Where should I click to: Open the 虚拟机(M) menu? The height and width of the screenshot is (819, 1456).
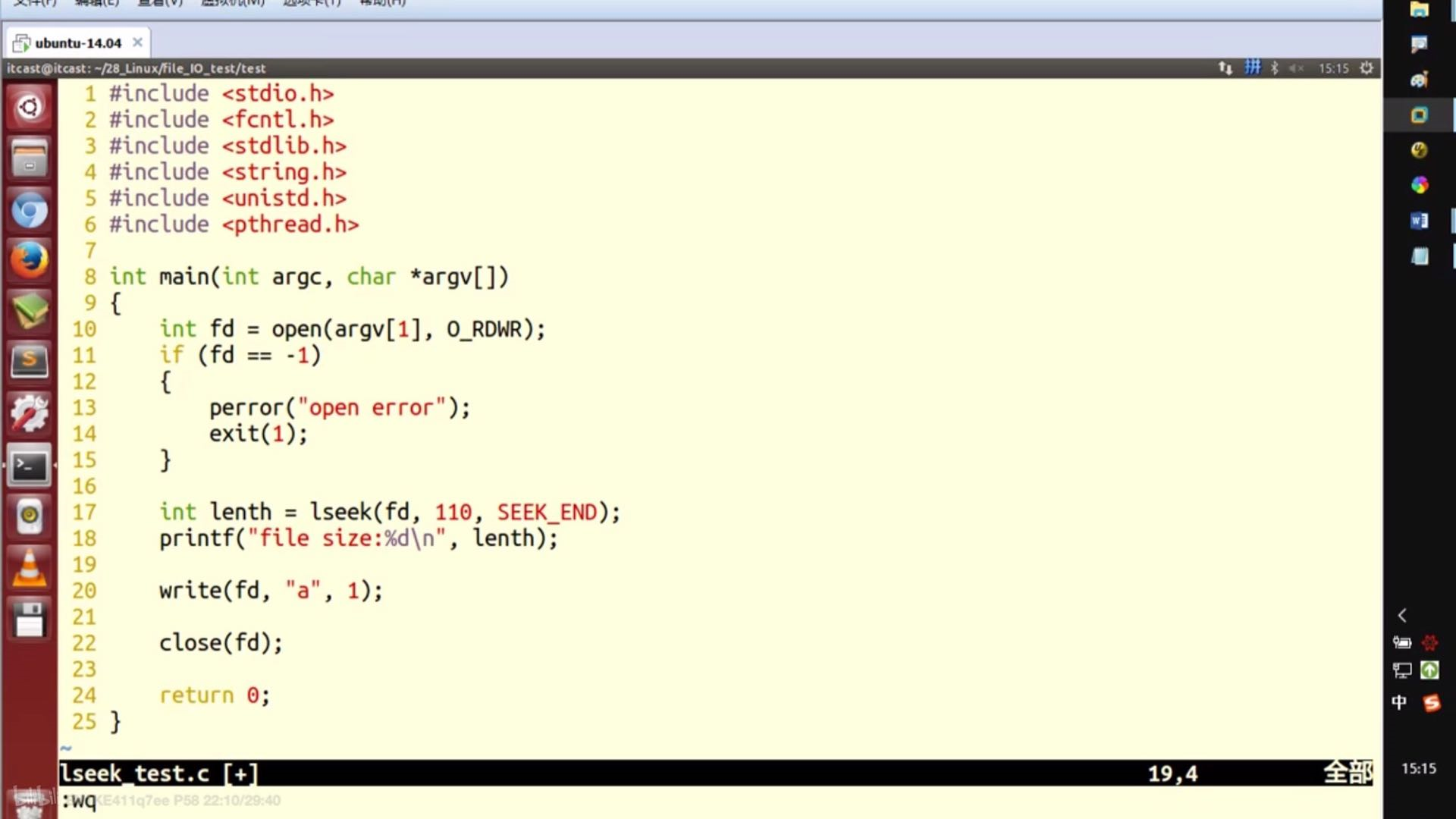pyautogui.click(x=231, y=4)
